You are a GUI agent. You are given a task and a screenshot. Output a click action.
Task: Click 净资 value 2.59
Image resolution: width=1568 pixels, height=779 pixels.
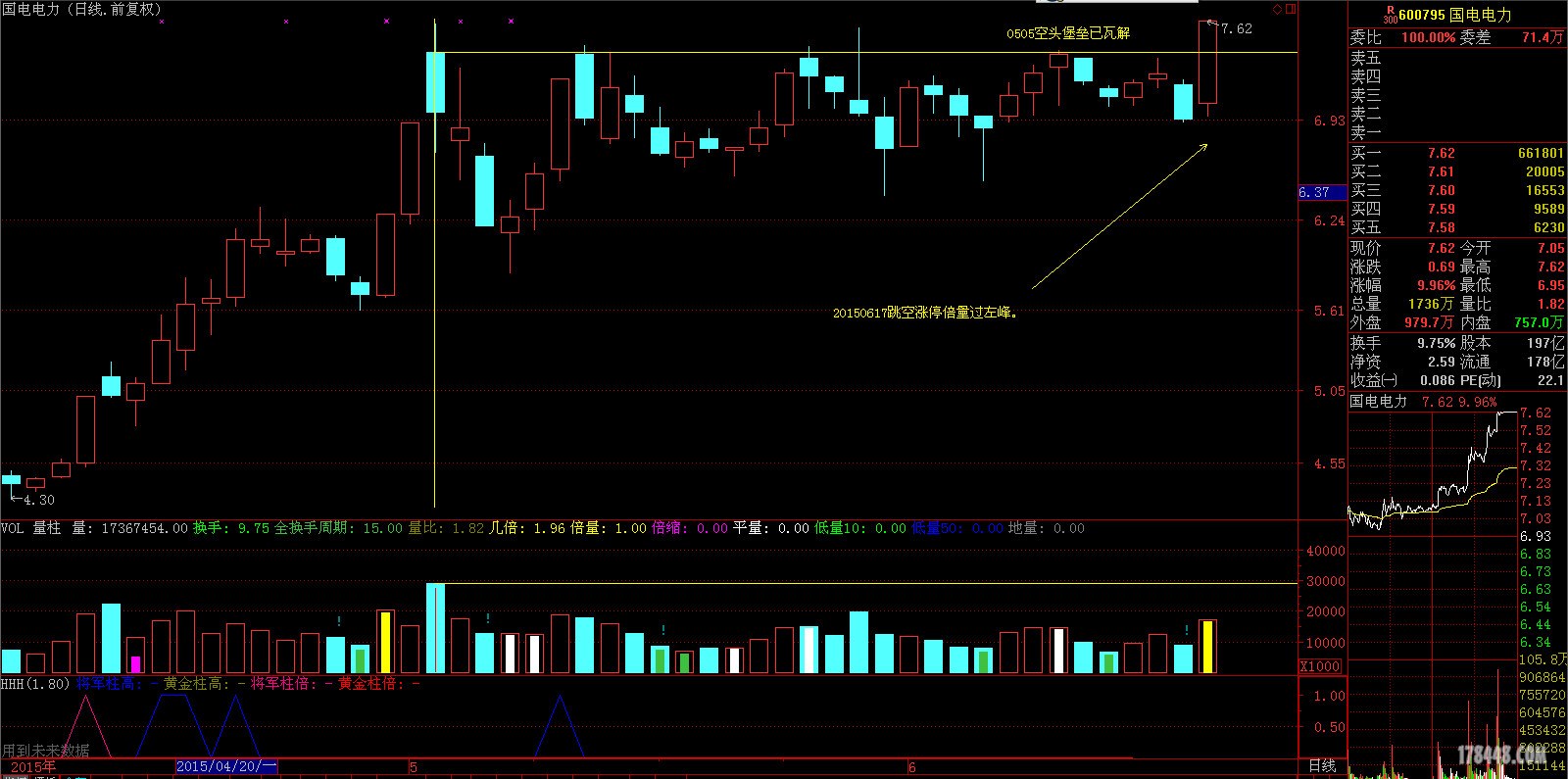pyautogui.click(x=1441, y=362)
